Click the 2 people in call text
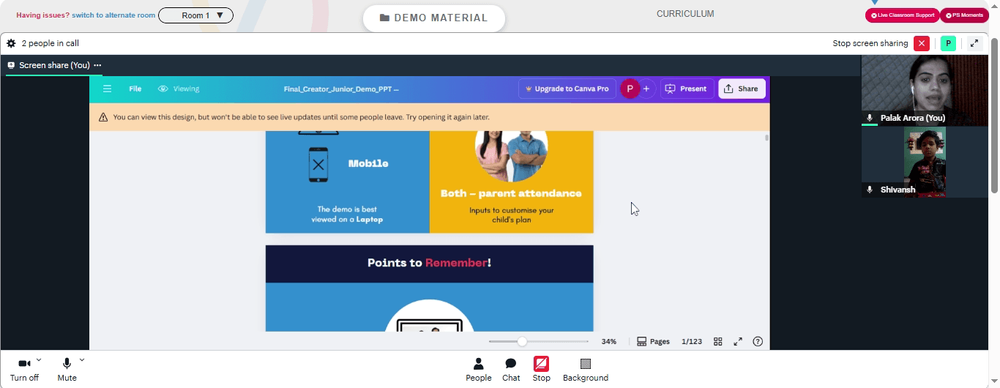1000x388 pixels. pyautogui.click(x=50, y=43)
